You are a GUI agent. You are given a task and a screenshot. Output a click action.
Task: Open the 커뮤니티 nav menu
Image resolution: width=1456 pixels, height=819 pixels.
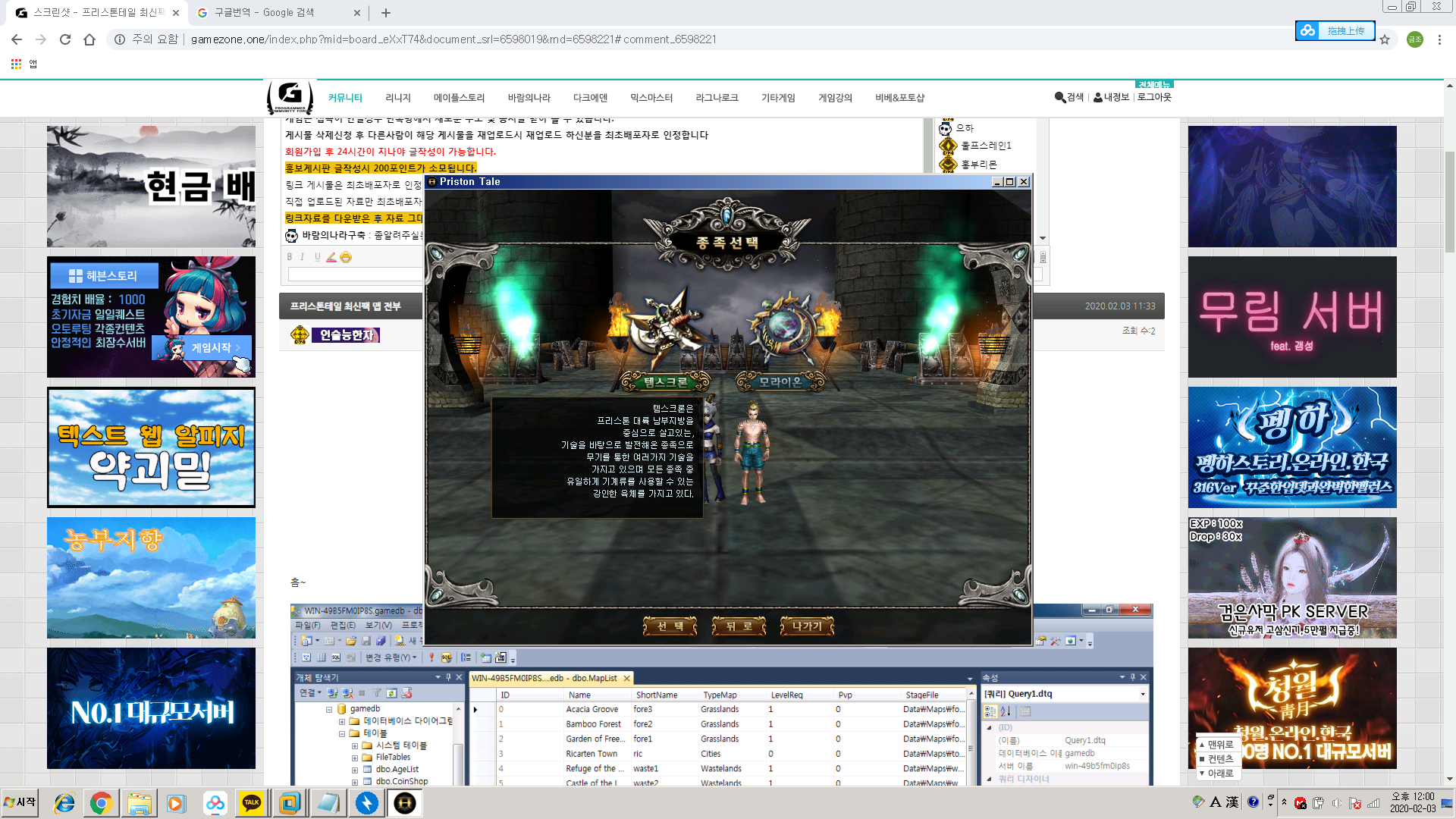[x=345, y=98]
